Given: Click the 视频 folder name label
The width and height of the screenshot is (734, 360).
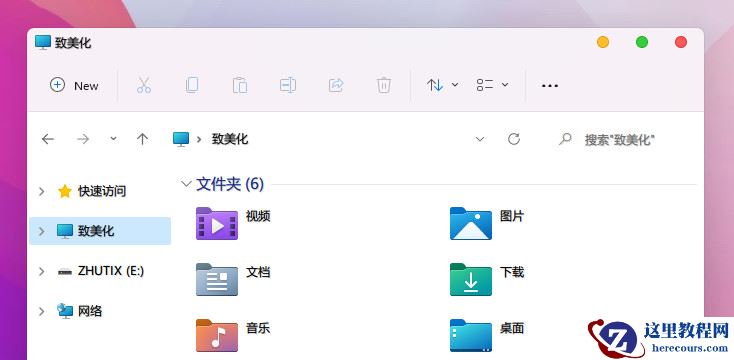Looking at the screenshot, I should pyautogui.click(x=258, y=216).
